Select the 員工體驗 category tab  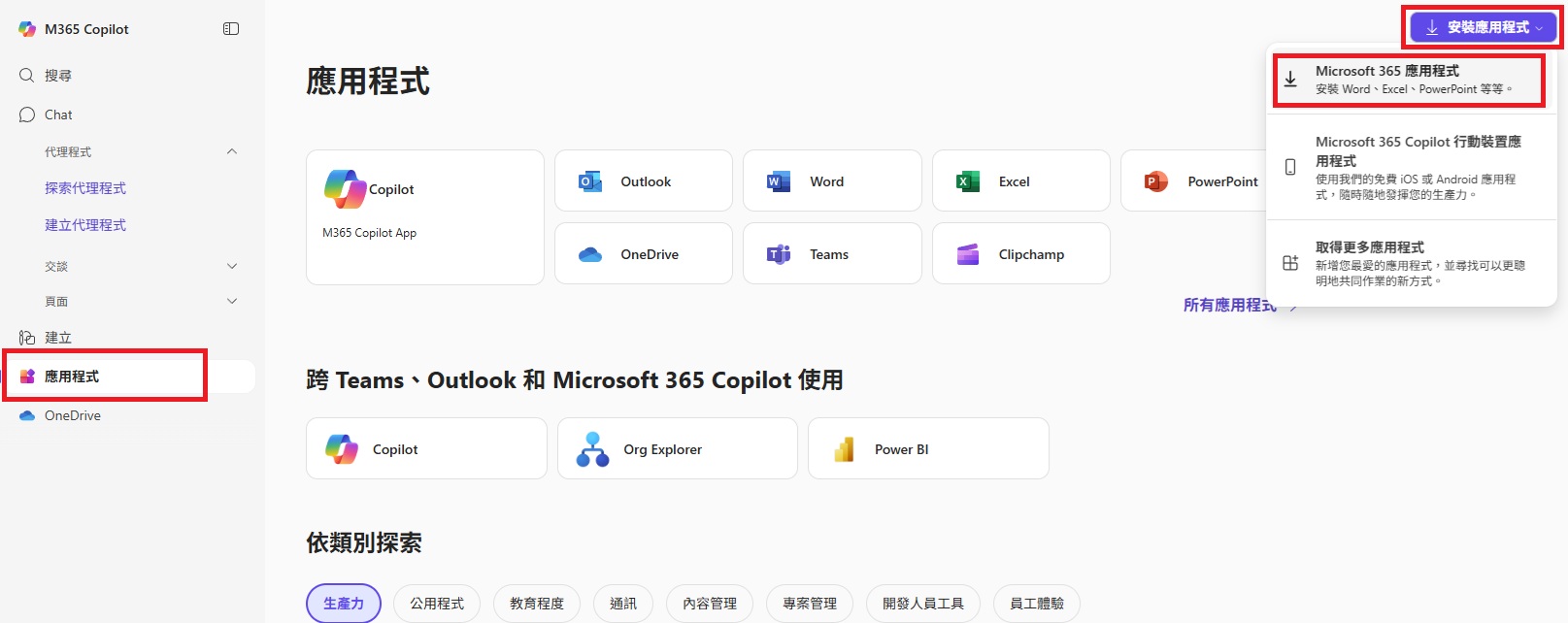click(x=1037, y=604)
